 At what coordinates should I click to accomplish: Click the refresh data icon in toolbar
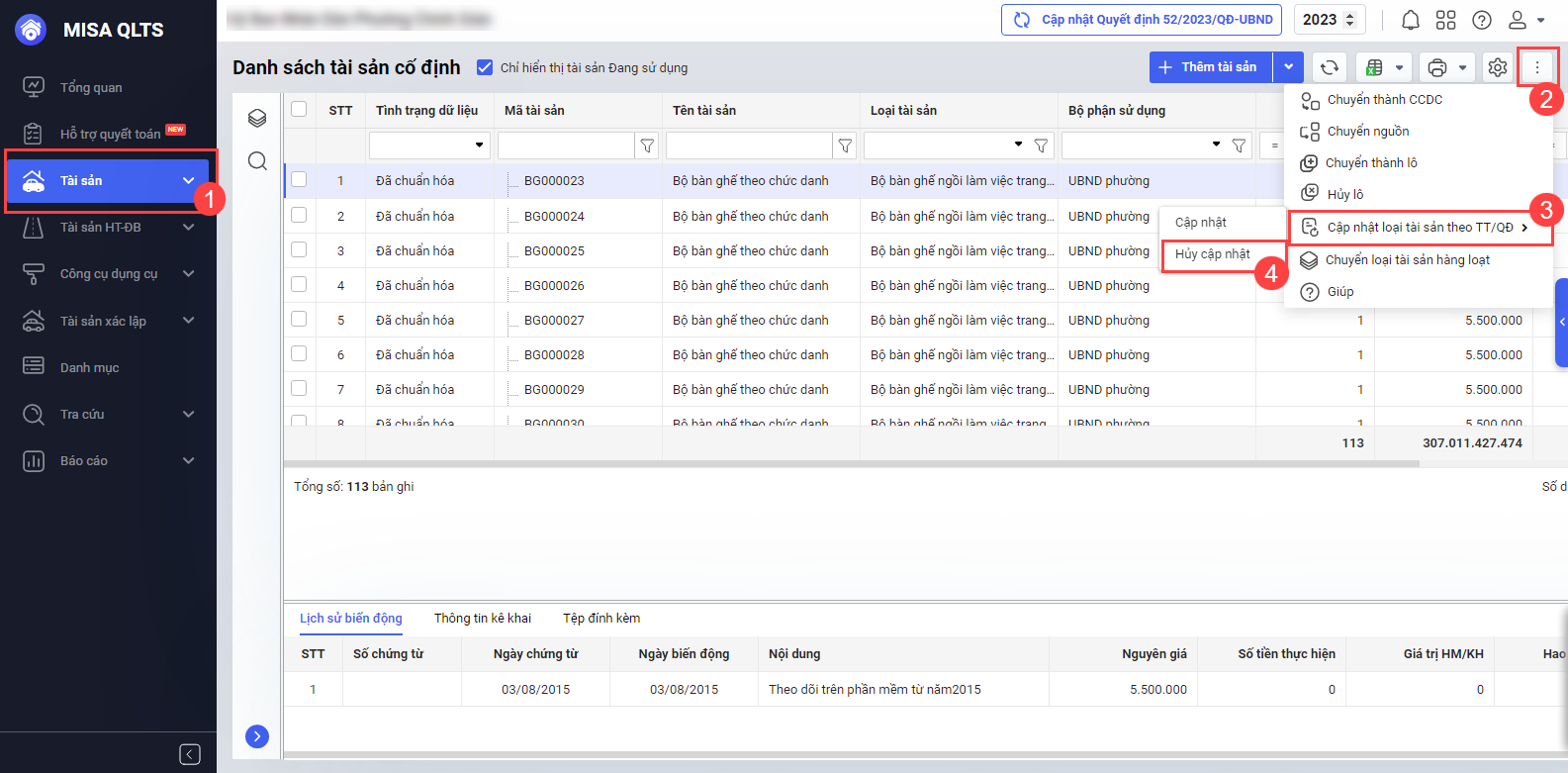[x=1330, y=67]
